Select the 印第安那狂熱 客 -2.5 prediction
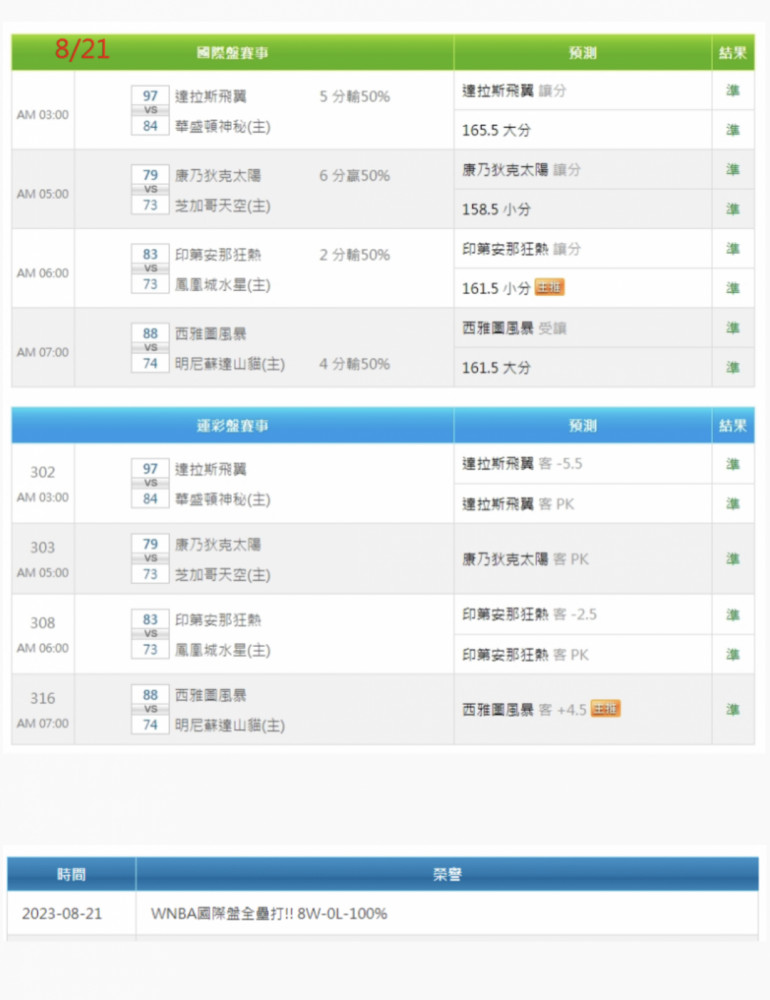 pos(529,614)
